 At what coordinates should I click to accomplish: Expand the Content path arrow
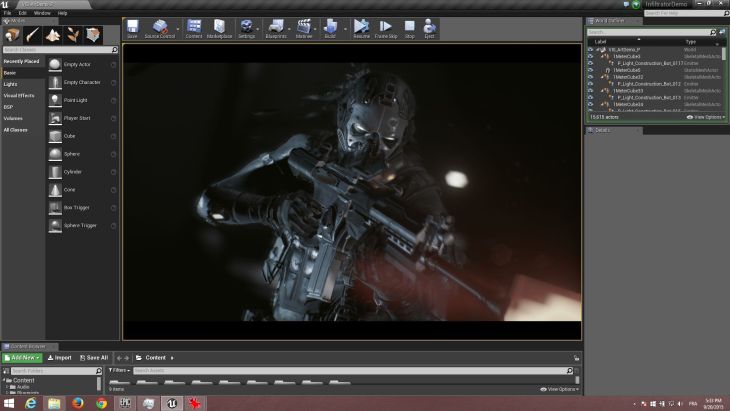point(172,358)
